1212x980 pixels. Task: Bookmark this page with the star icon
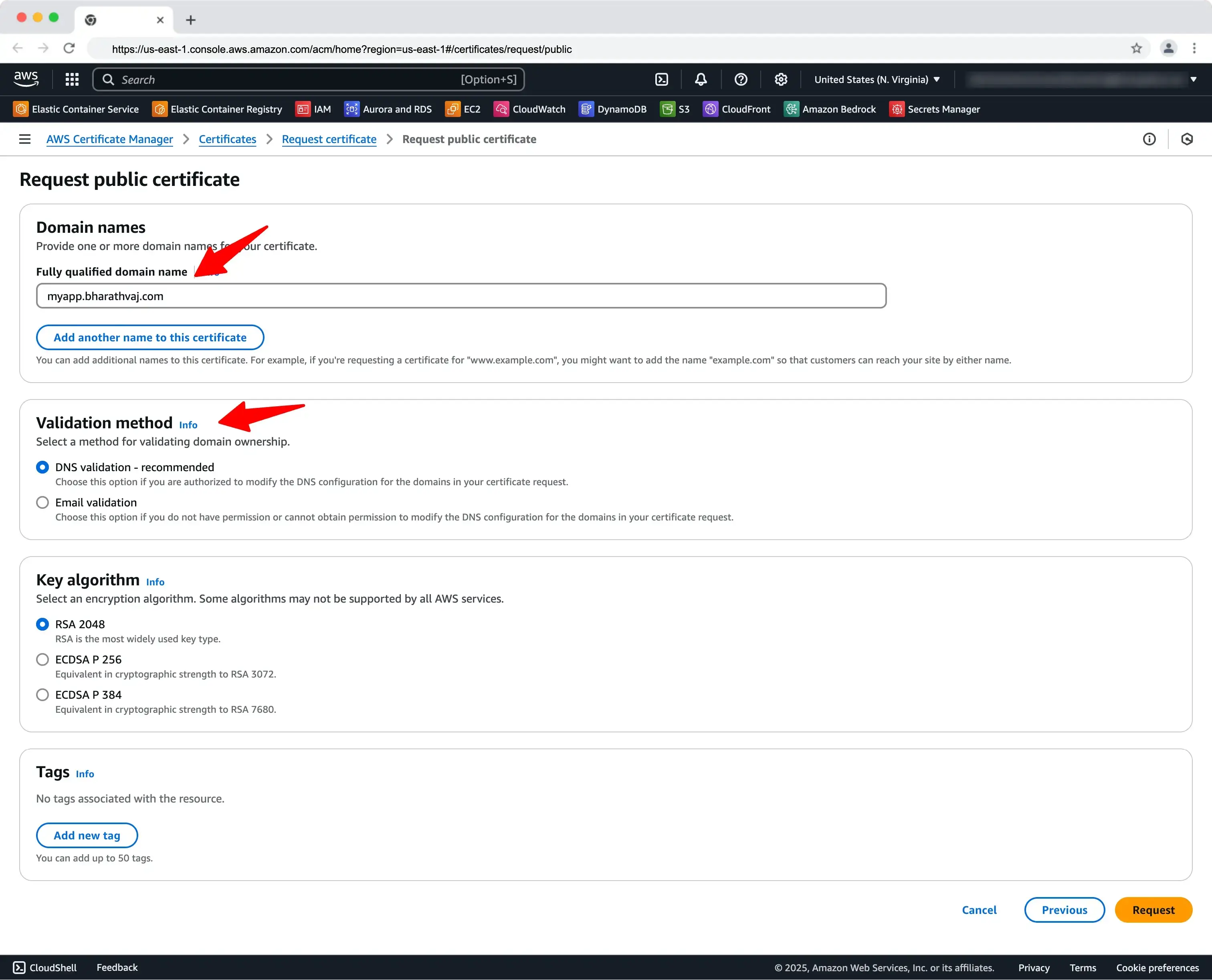[x=1136, y=48]
